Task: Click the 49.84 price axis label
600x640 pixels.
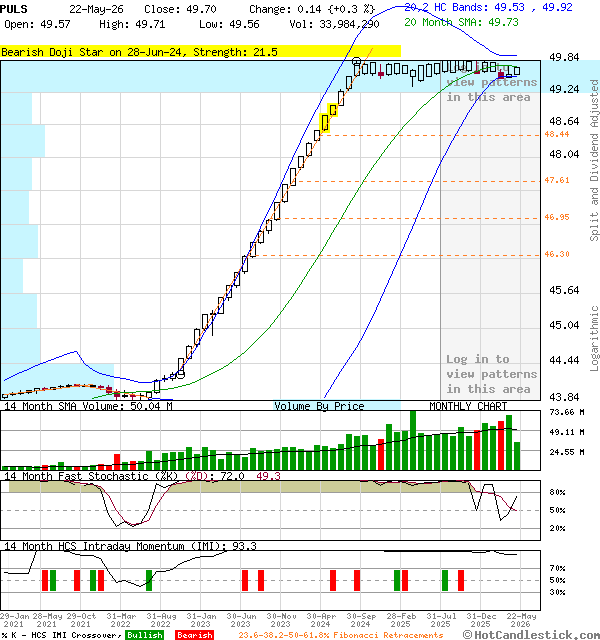Action: pyautogui.click(x=564, y=57)
